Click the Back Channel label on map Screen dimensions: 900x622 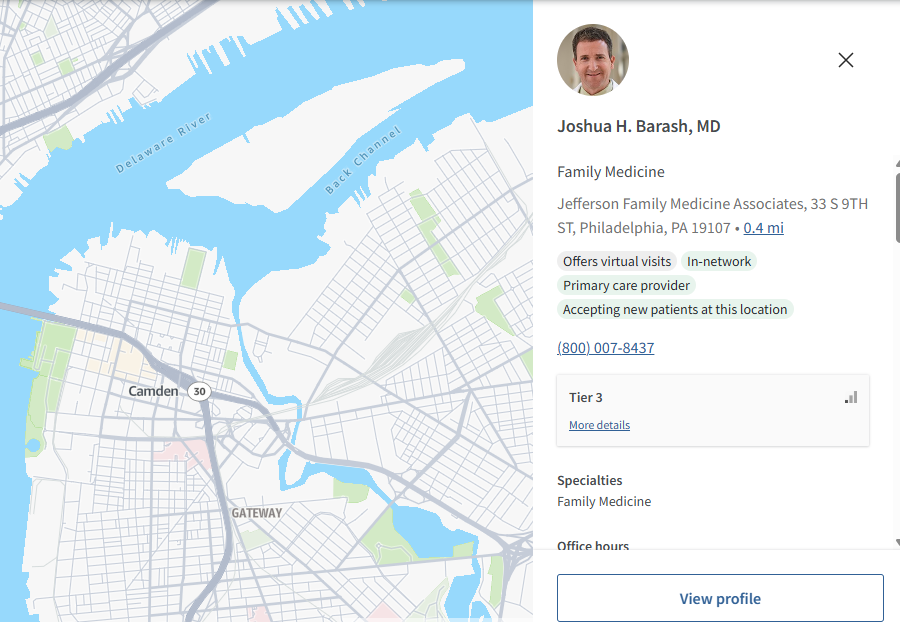363,160
